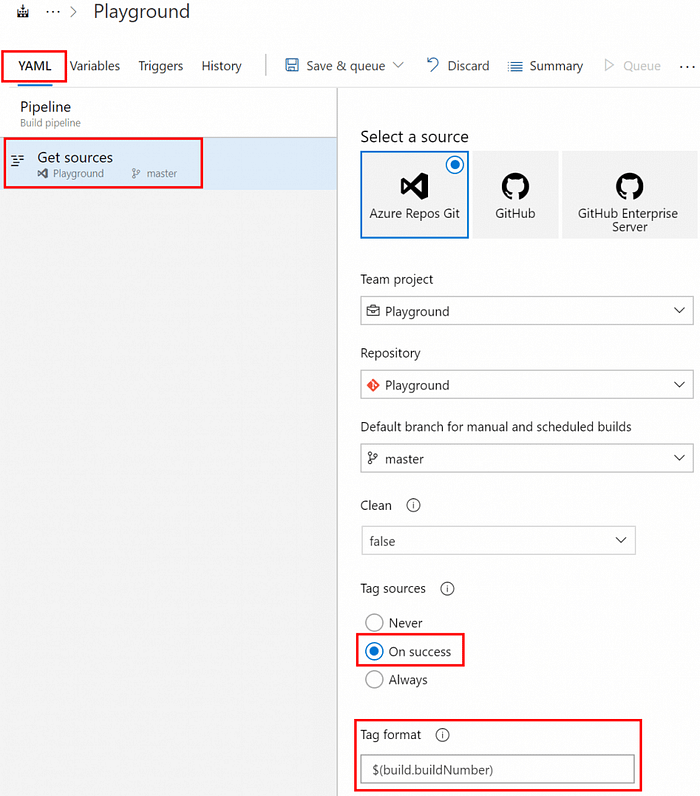Click the master branch icon in dropdown

pyautogui.click(x=373, y=458)
